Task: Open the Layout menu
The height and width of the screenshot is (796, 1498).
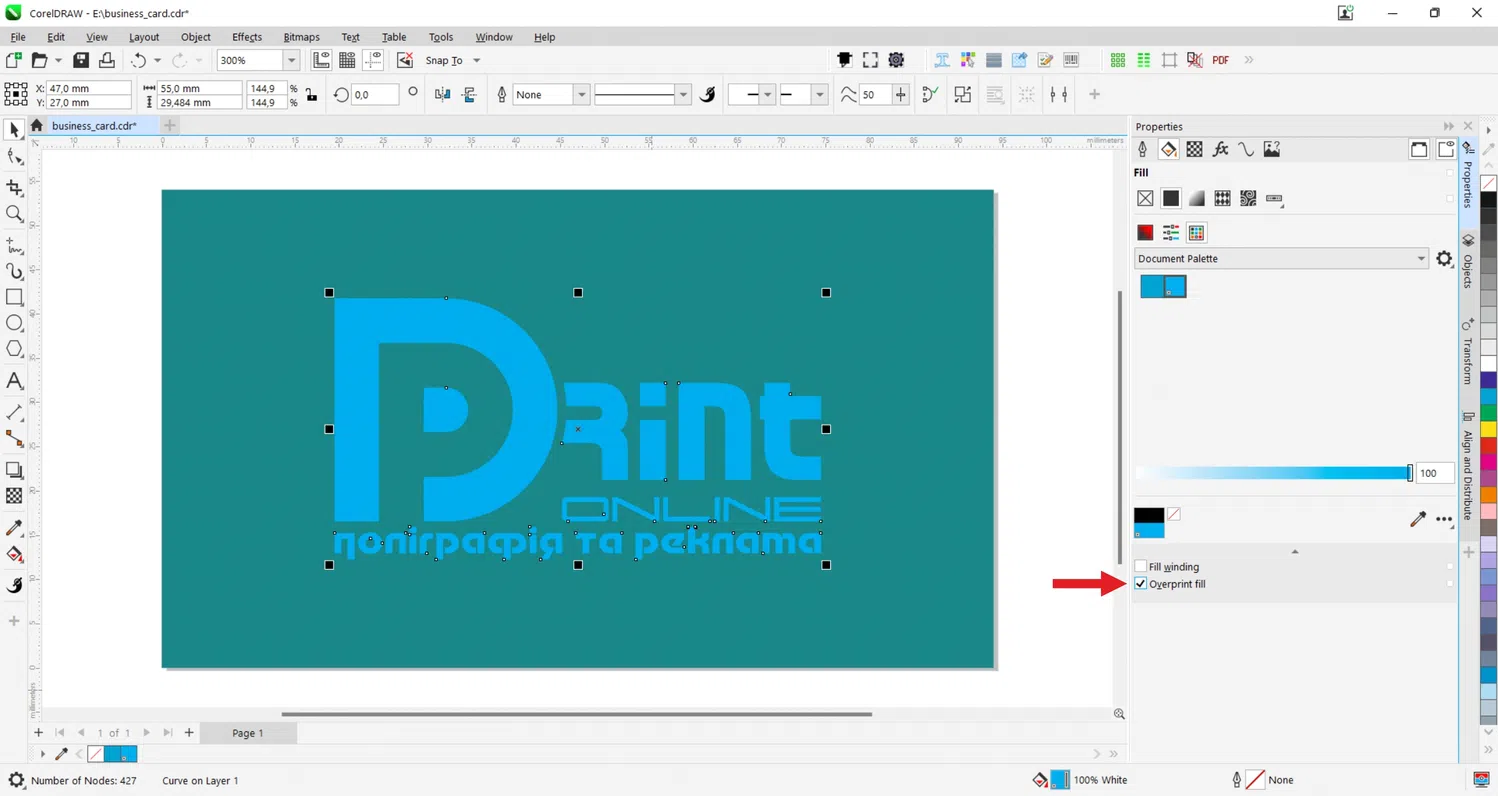Action: point(144,37)
